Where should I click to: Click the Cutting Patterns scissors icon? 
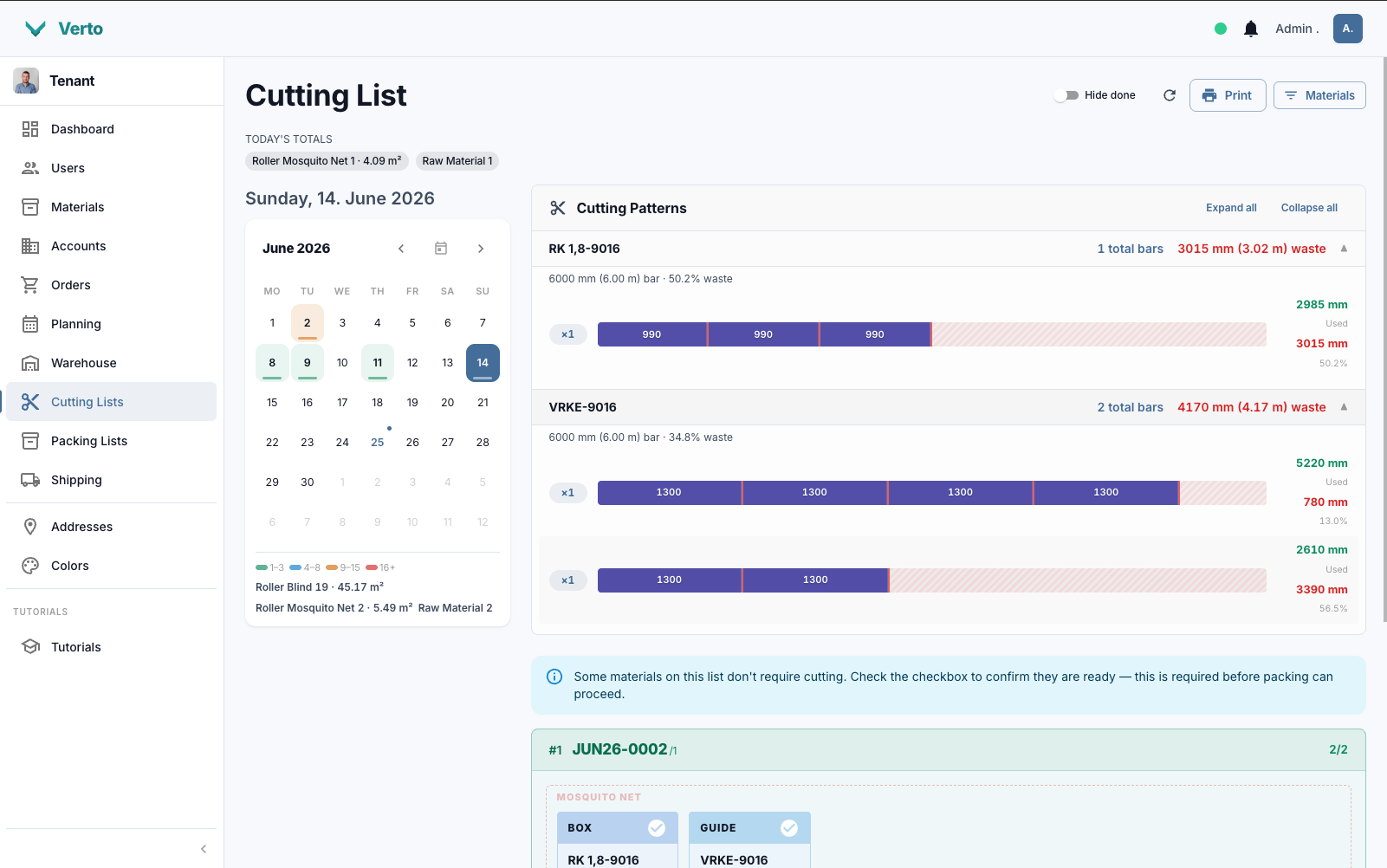pyautogui.click(x=558, y=208)
